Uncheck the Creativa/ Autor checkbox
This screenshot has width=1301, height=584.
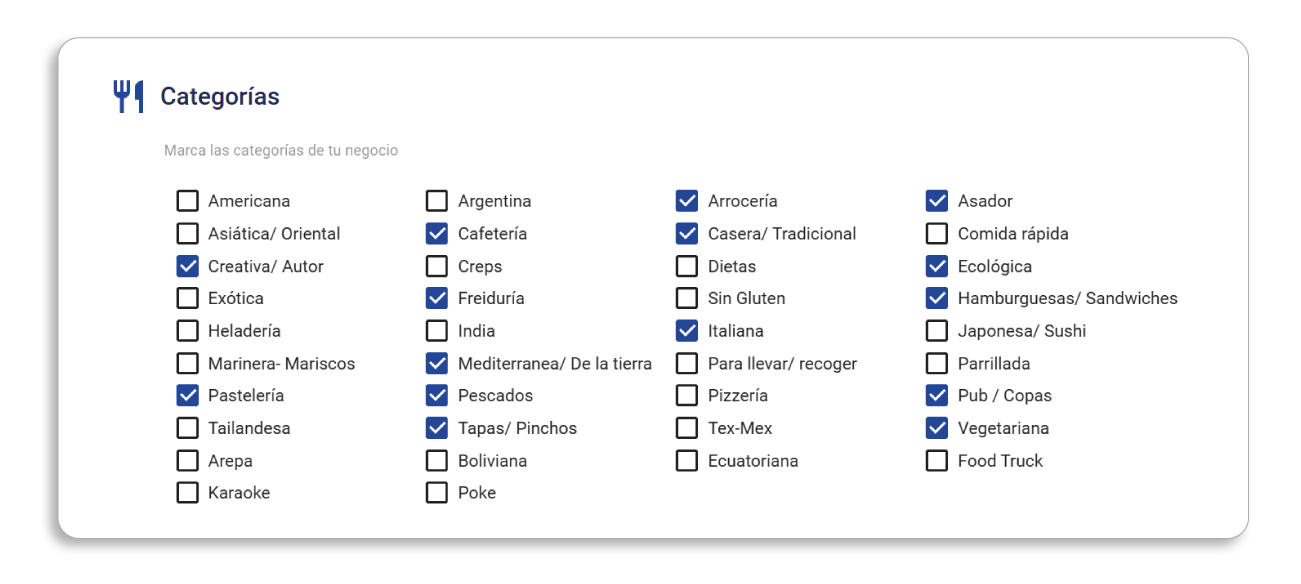click(187, 266)
